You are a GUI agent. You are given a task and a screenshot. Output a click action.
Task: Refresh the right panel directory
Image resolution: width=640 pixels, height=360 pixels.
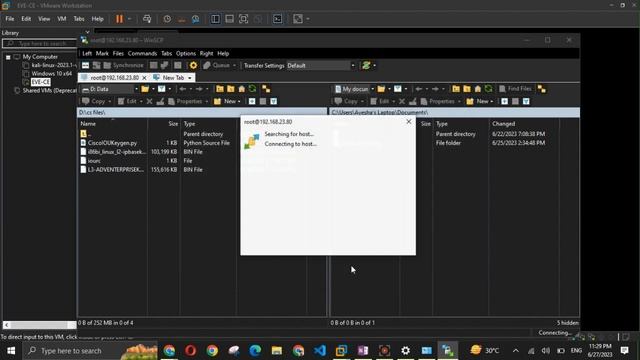click(x=489, y=89)
